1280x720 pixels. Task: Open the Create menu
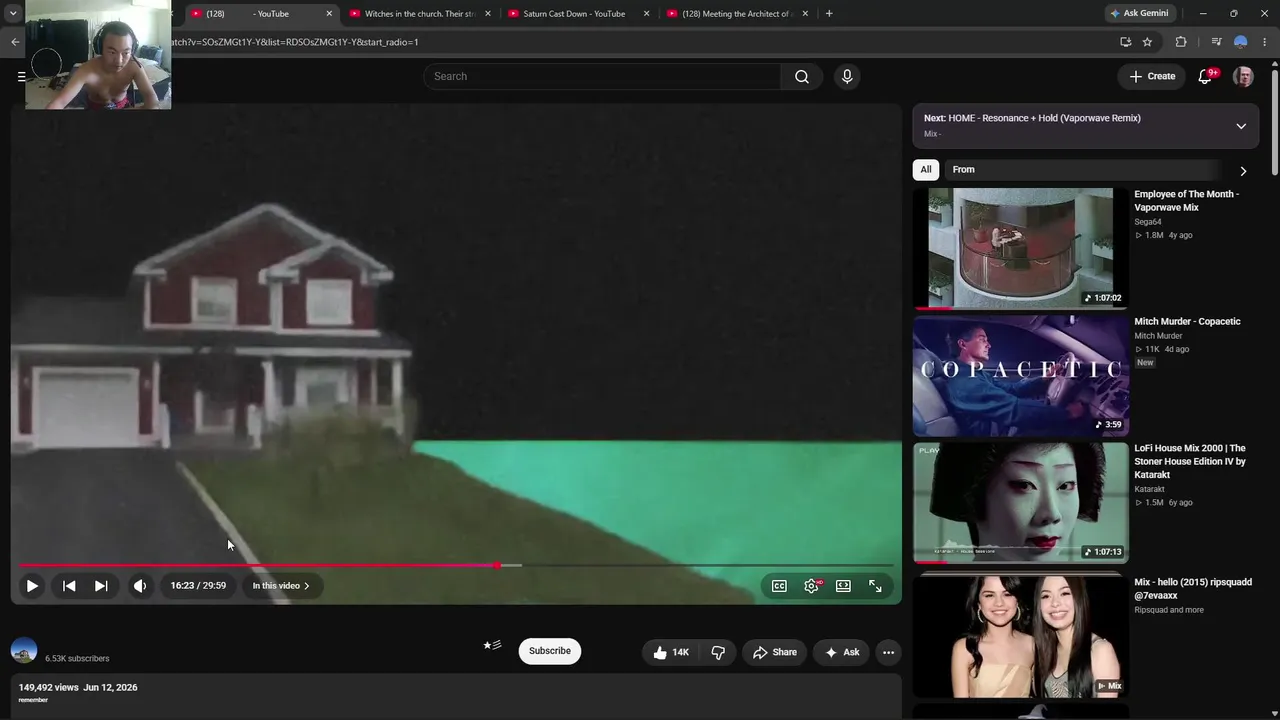[x=1152, y=76]
